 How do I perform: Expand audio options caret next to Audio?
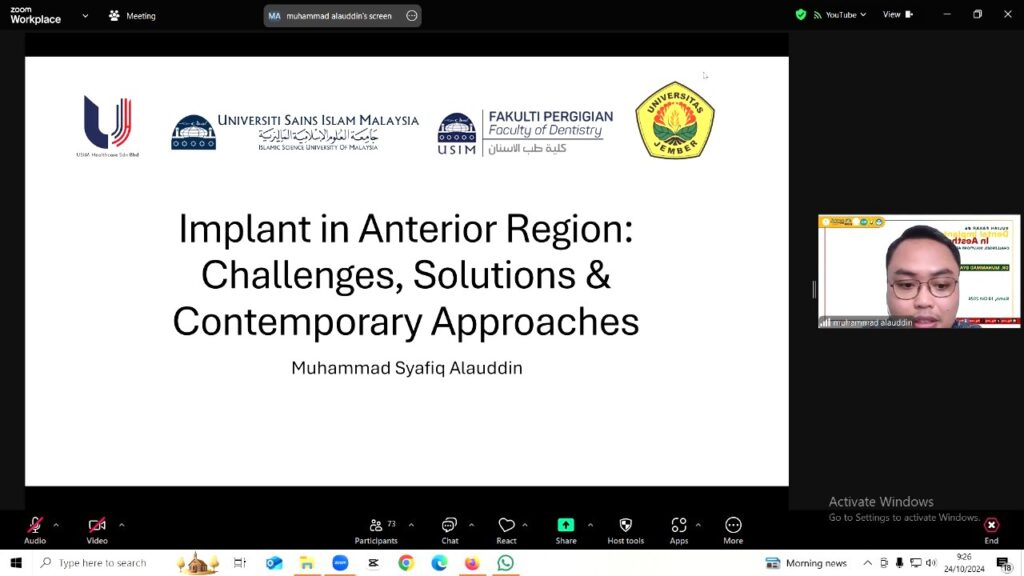(x=56, y=525)
